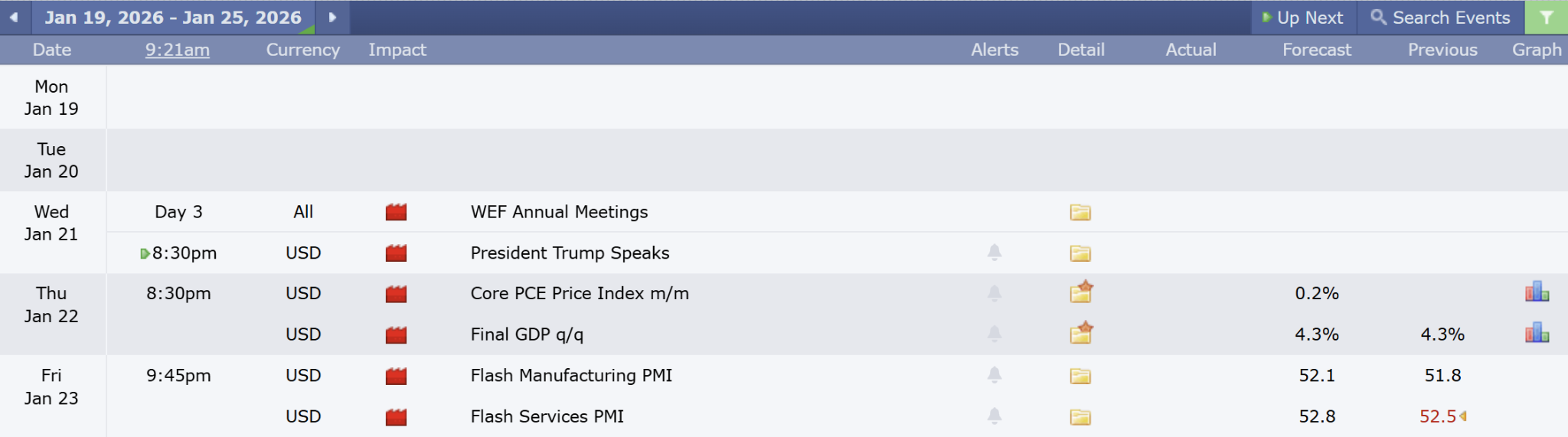Image resolution: width=1568 pixels, height=437 pixels.
Task: Open starred detail folder for Core PCE
Action: click(1081, 292)
